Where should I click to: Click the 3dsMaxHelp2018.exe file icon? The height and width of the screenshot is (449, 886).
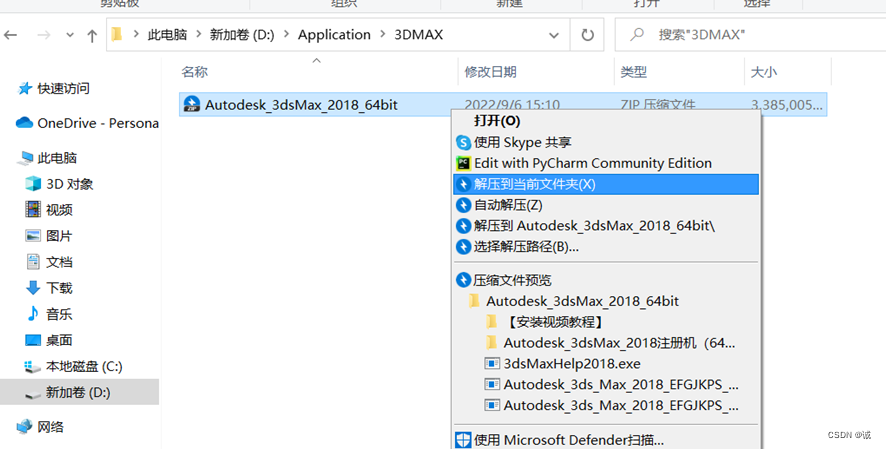[492, 363]
